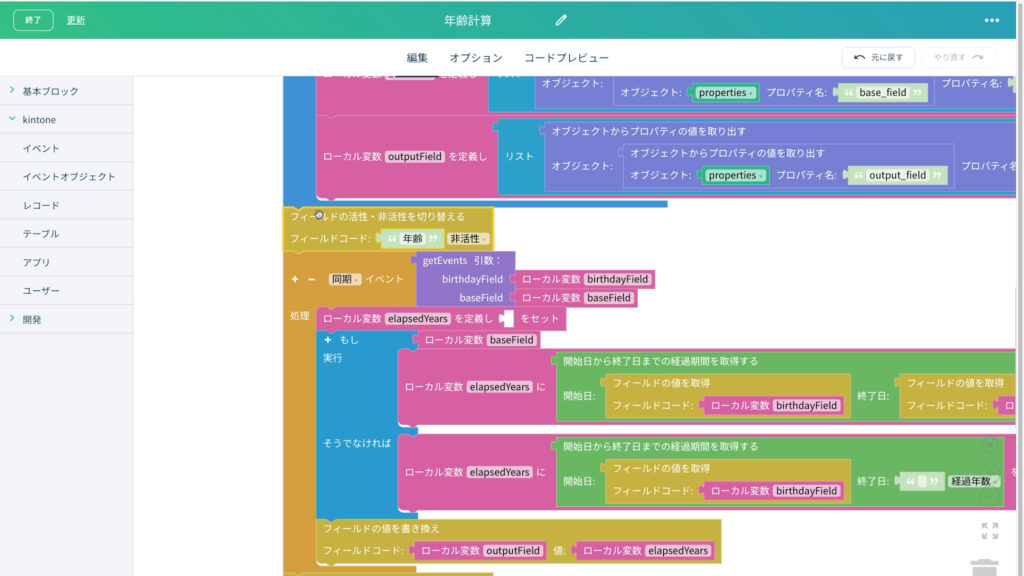Click the 更新 link in the header
The width and height of the screenshot is (1024, 576).
click(x=74, y=18)
